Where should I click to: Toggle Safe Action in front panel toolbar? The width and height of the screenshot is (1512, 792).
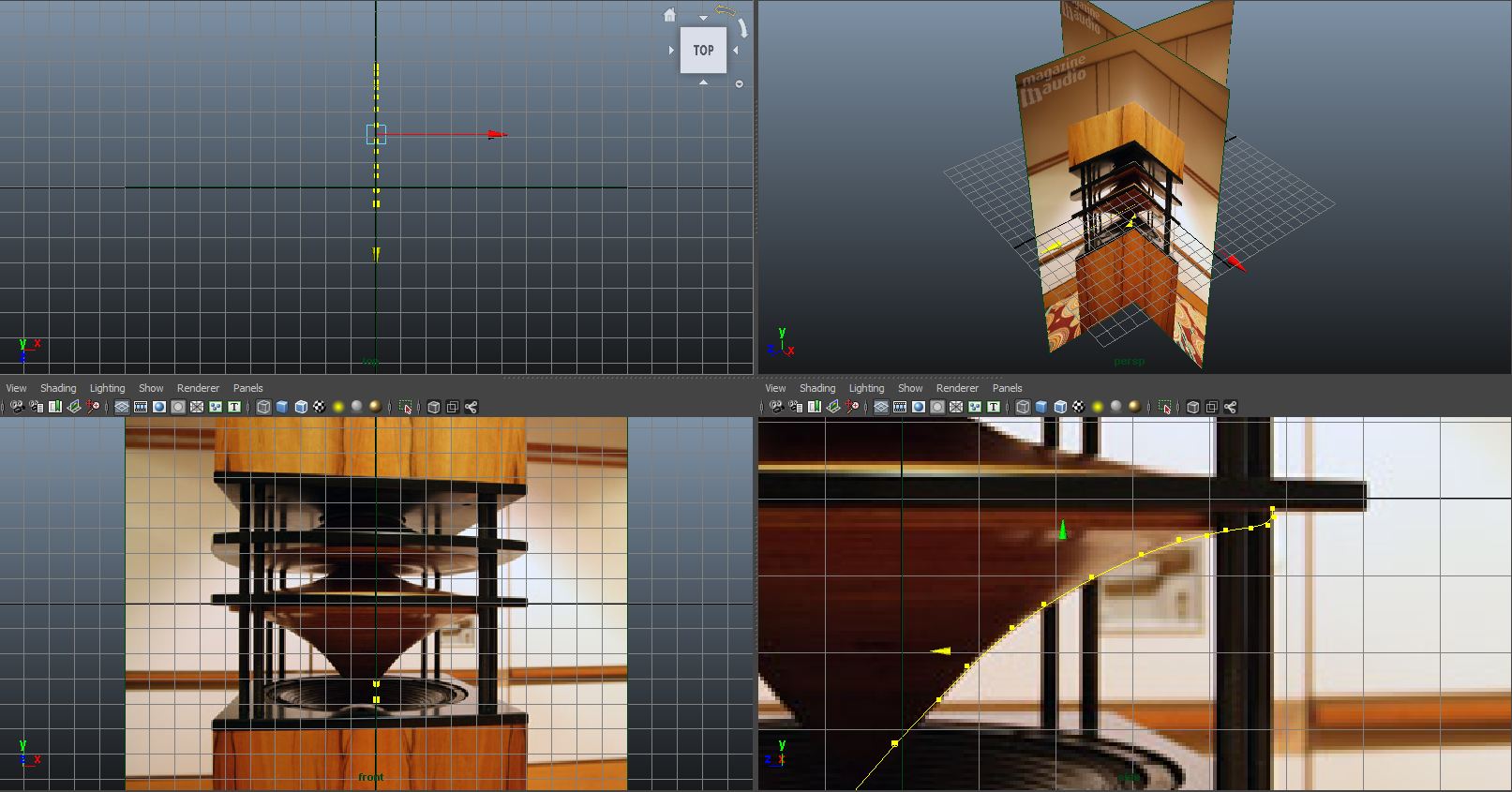[216, 407]
